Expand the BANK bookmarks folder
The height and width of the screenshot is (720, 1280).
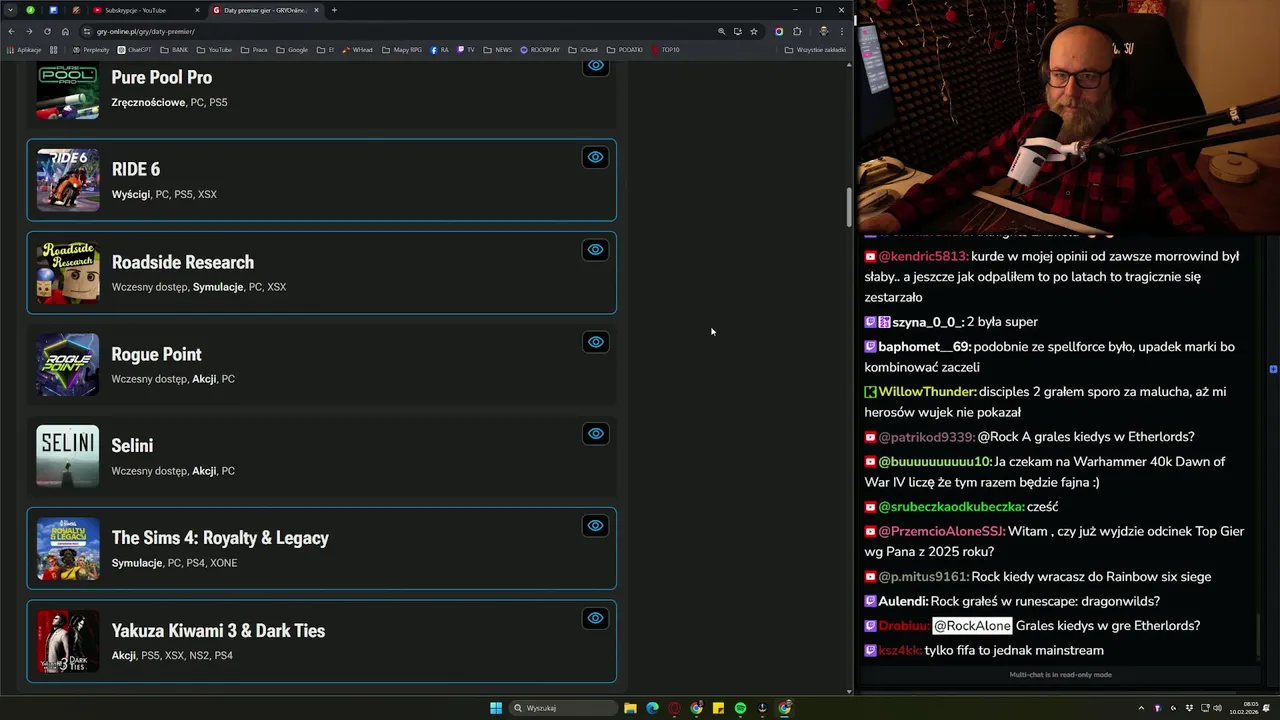click(x=174, y=50)
